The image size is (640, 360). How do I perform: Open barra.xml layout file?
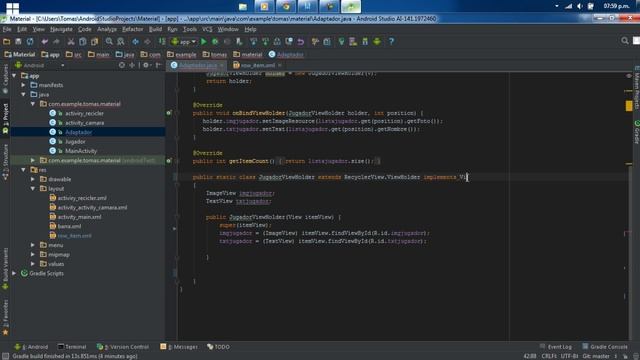pyautogui.click(x=69, y=226)
